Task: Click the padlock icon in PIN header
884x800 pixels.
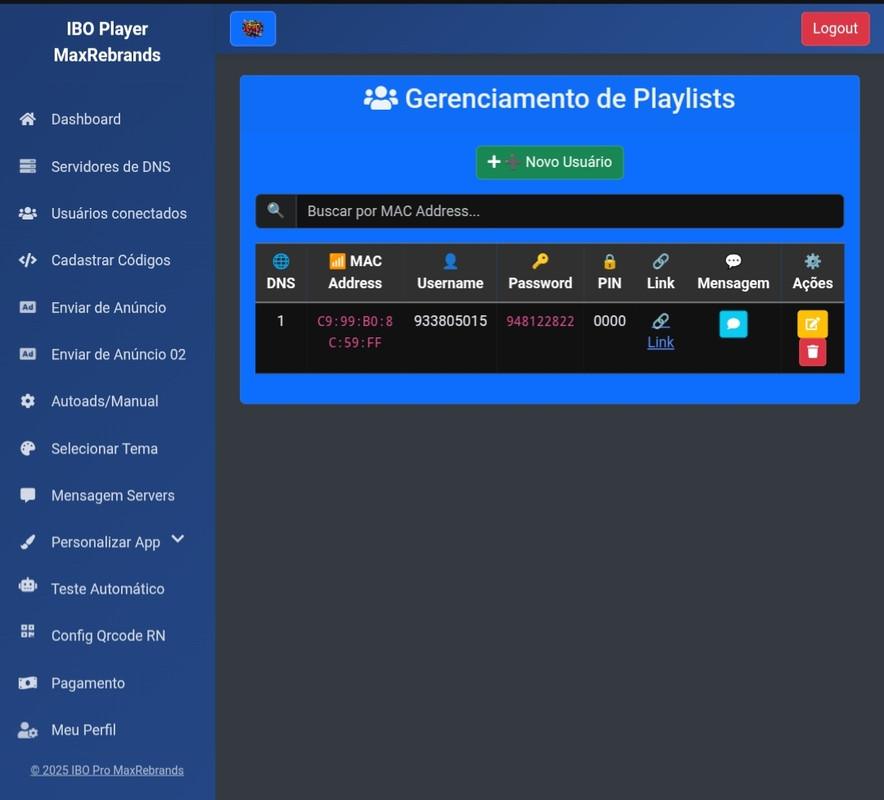Action: tap(609, 261)
